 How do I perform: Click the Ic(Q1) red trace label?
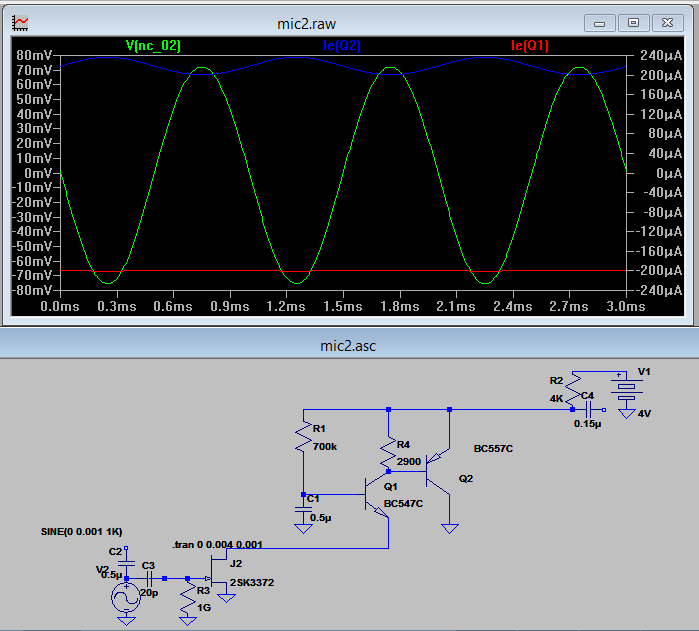(x=529, y=45)
